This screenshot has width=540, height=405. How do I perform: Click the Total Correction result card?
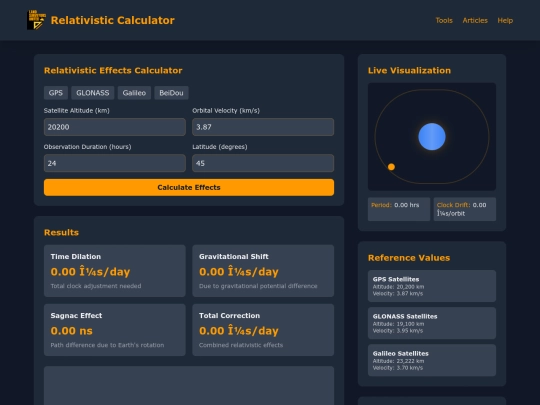click(263, 330)
